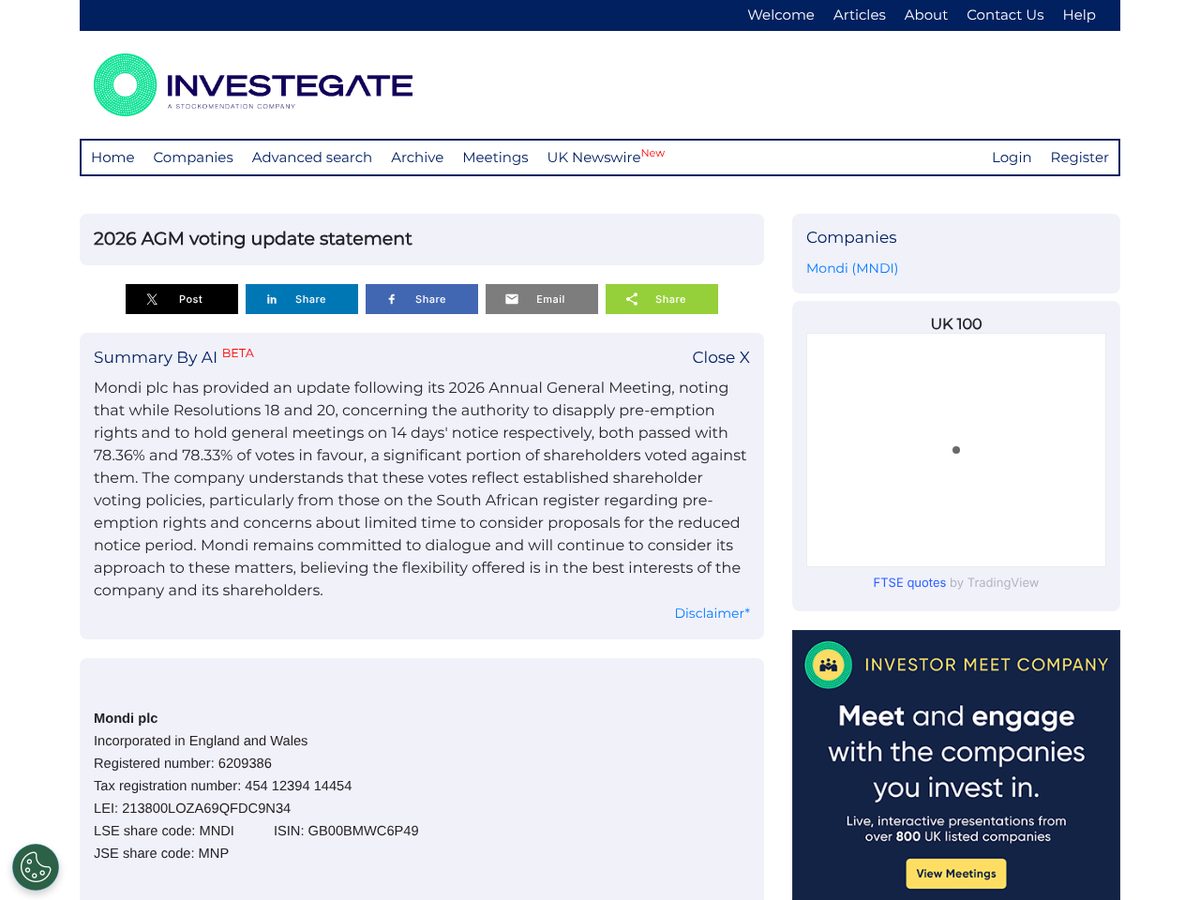
Task: Open Mondi (MNDI) company page
Action: tap(852, 268)
